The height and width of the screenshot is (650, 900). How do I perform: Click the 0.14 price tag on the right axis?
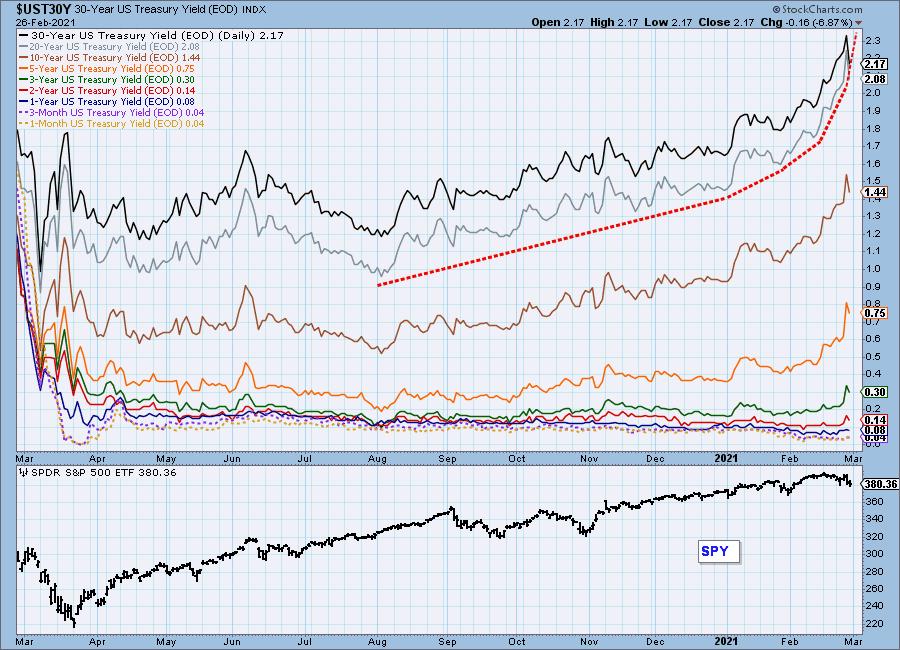pos(875,420)
